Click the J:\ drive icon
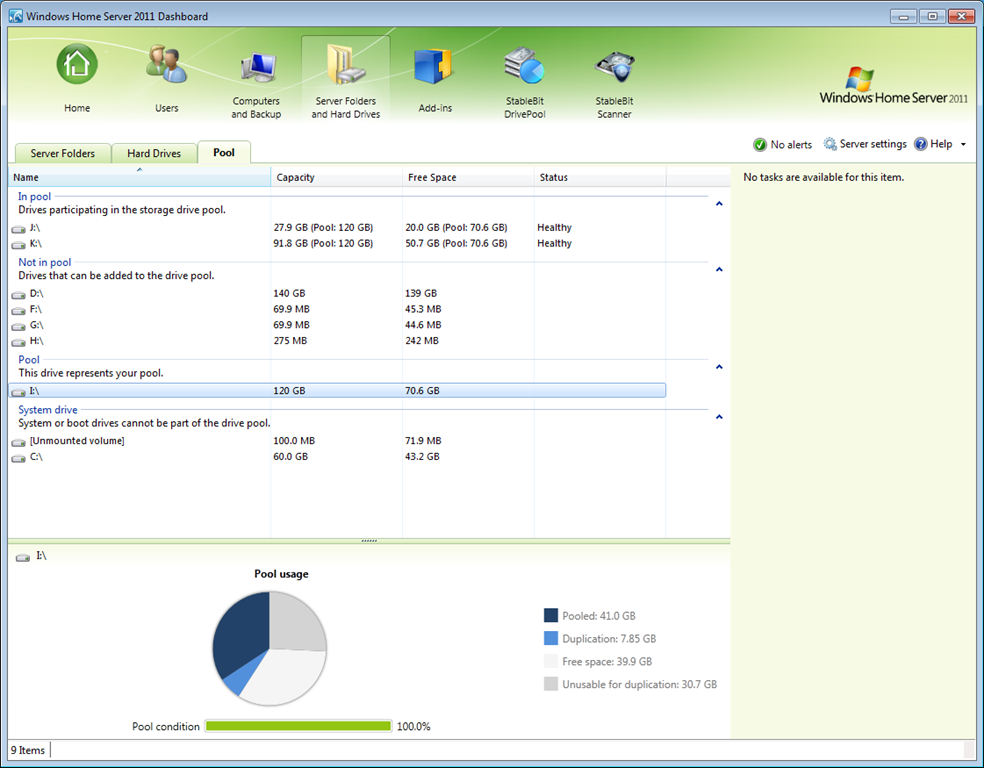984x768 pixels. tap(19, 228)
